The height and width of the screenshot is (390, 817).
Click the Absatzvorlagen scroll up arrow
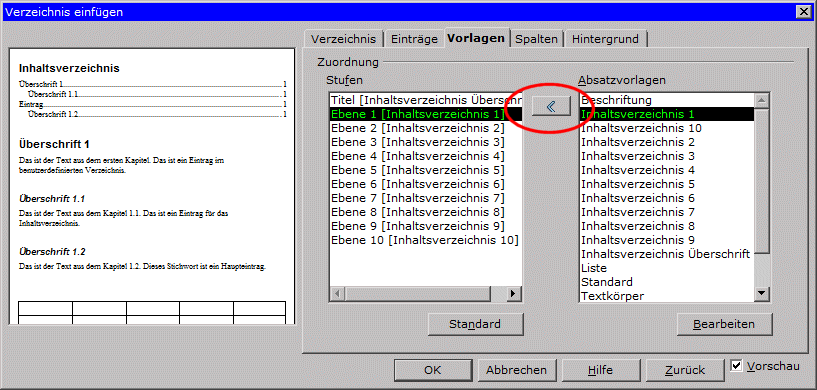coord(762,100)
